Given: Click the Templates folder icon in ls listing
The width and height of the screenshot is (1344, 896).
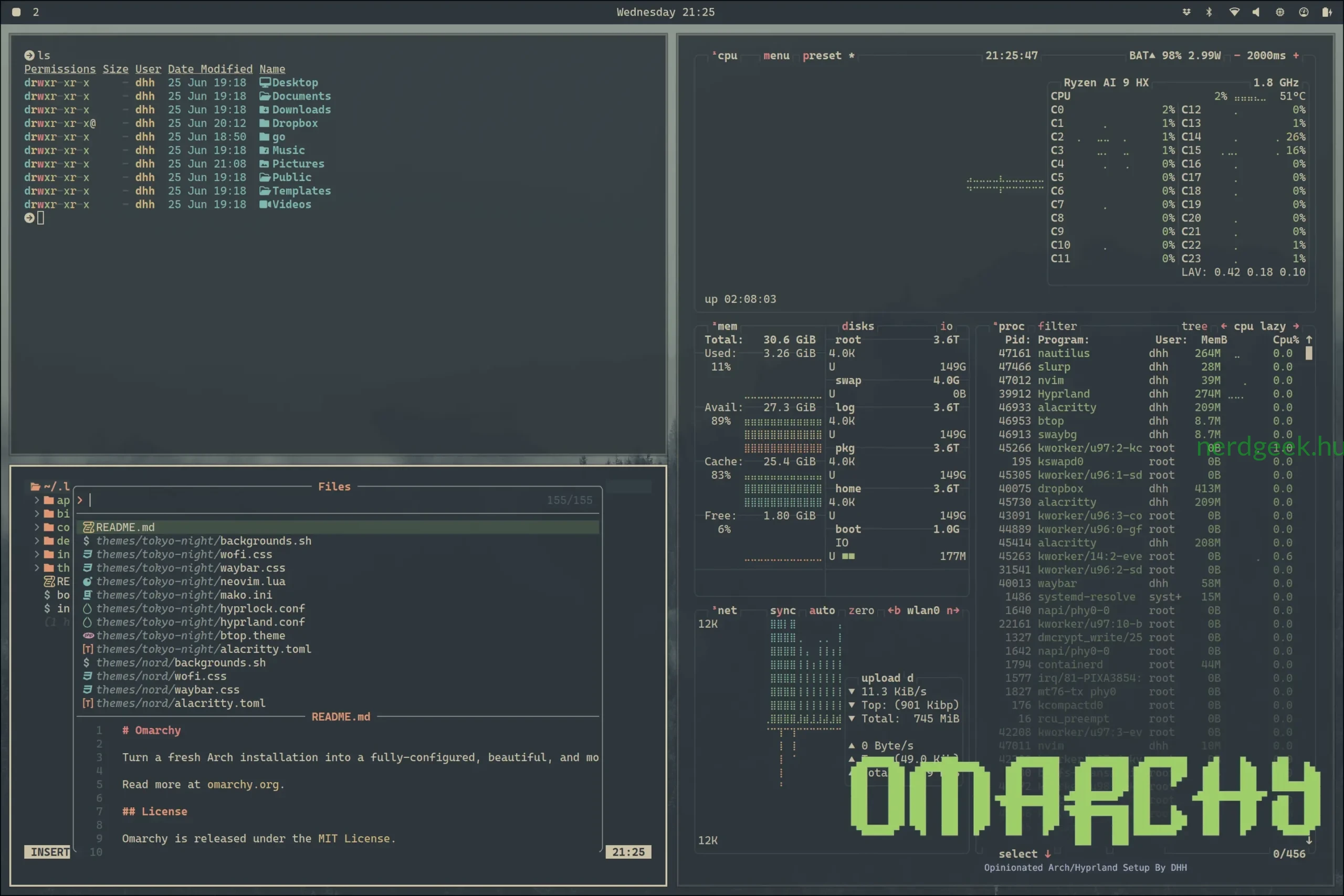Looking at the screenshot, I should 265,191.
